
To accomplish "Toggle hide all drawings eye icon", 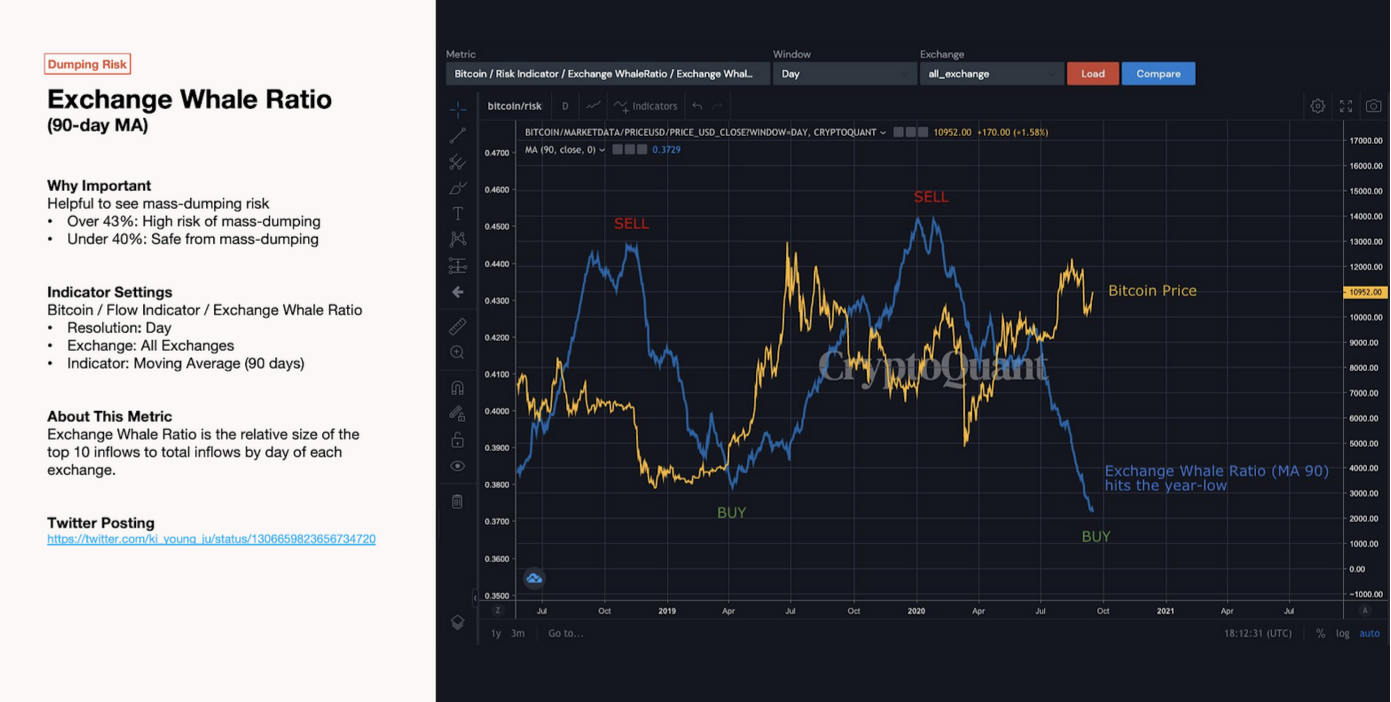I will point(457,466).
